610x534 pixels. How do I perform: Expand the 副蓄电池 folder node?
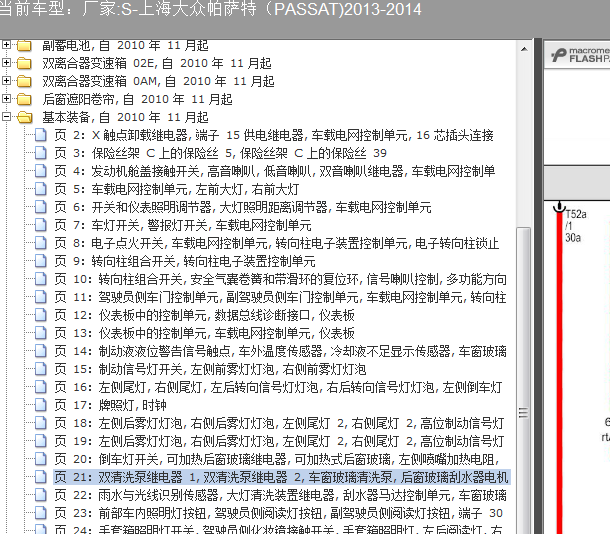click(6, 45)
